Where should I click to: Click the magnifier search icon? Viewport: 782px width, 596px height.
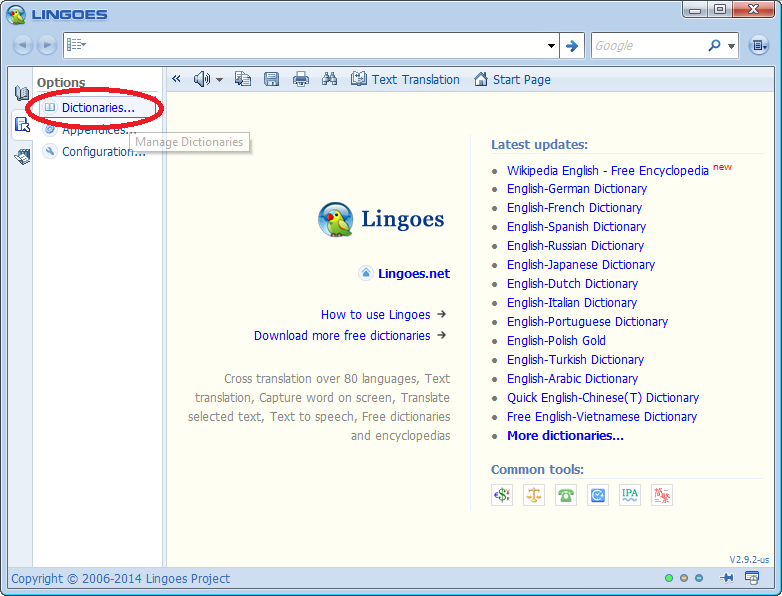pyautogui.click(x=714, y=45)
